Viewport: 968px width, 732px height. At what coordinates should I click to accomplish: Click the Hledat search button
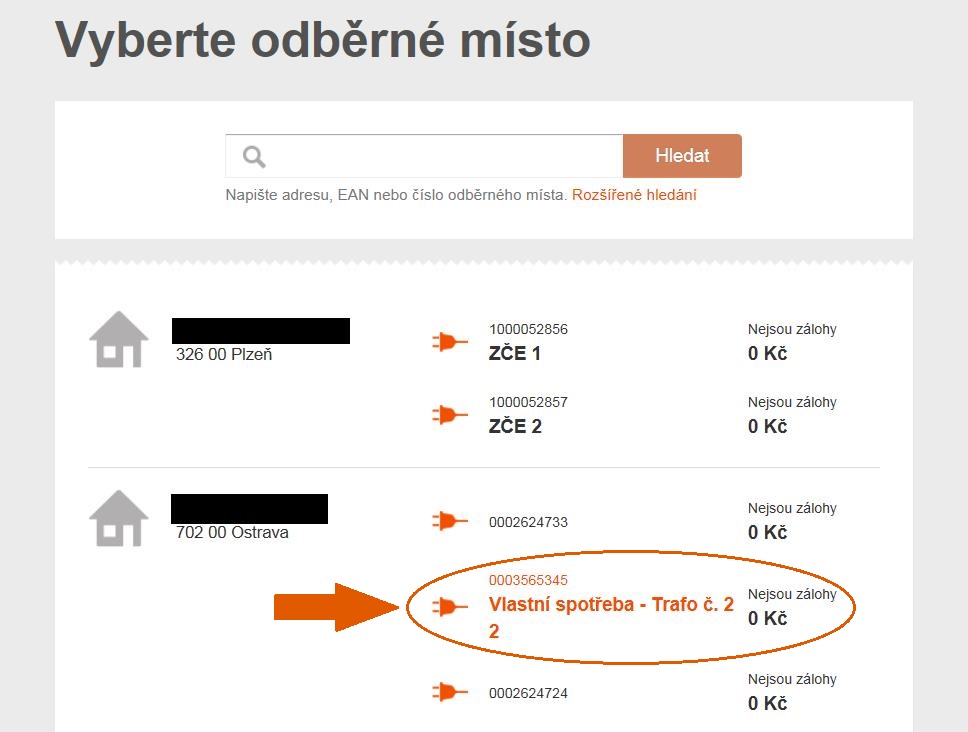(x=682, y=156)
